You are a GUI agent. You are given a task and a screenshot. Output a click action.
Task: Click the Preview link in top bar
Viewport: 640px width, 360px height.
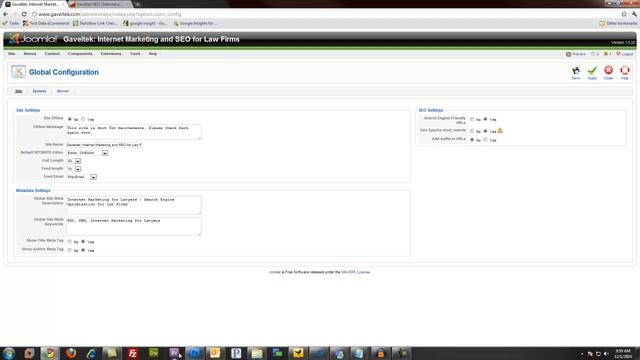tap(579, 54)
